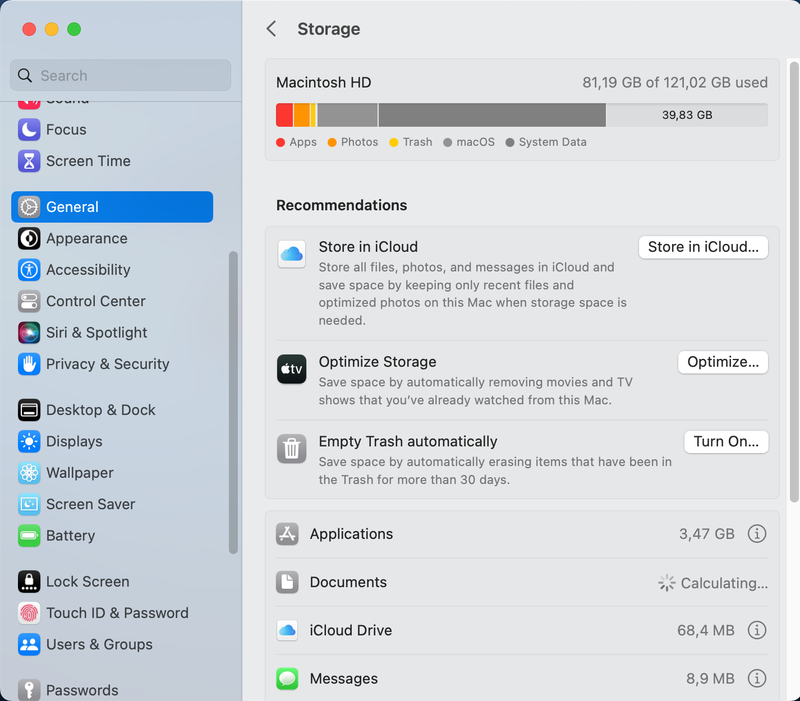Click the Documents category icon
The height and width of the screenshot is (701, 800).
287,582
